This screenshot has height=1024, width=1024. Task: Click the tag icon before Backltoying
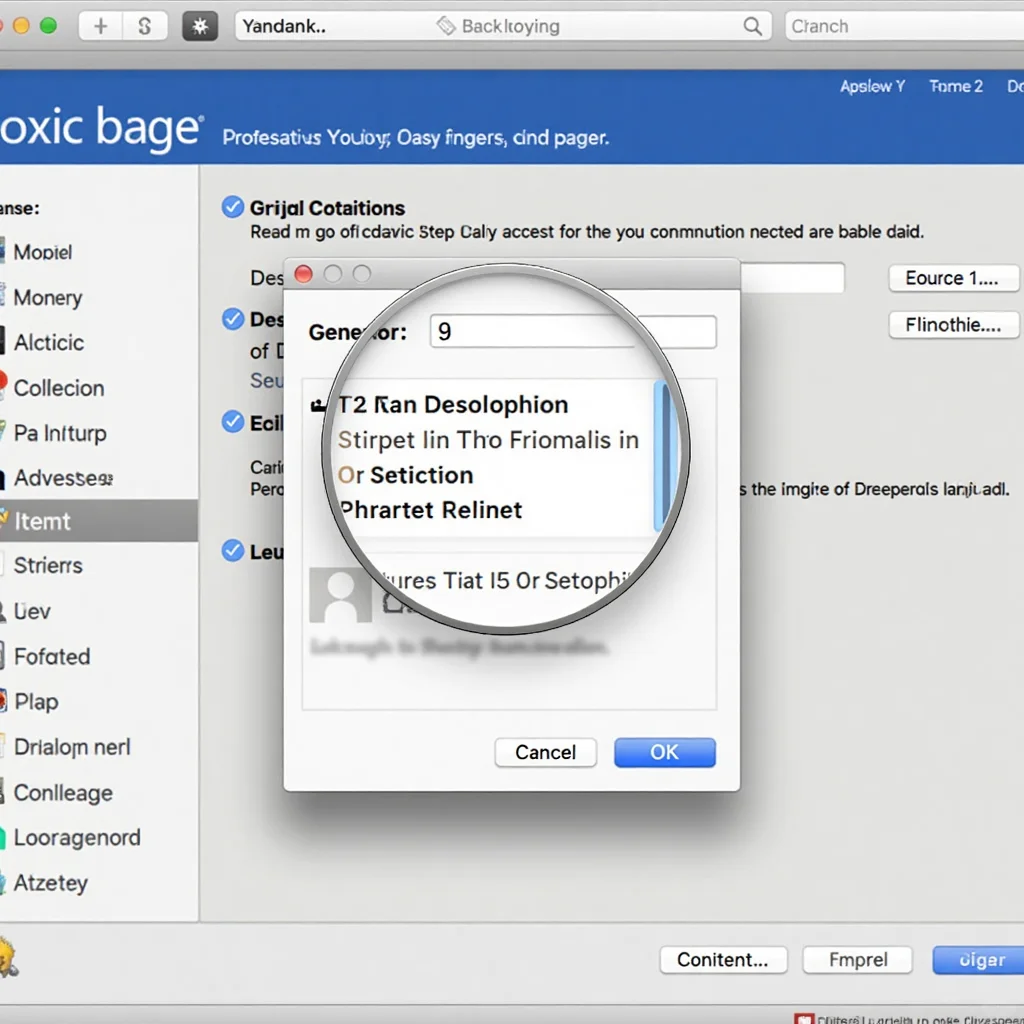(446, 26)
